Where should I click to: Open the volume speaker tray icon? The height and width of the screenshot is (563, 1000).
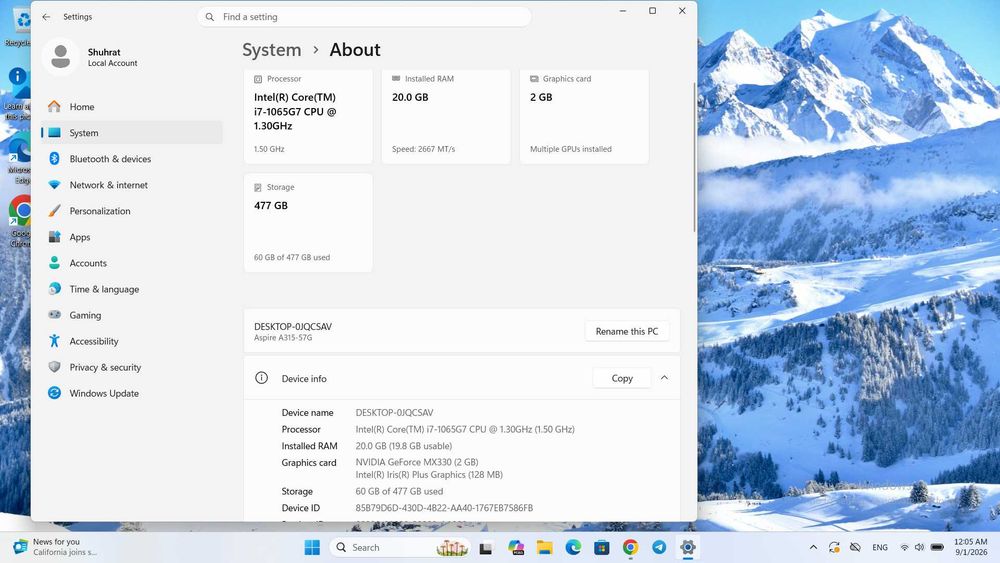[919, 547]
